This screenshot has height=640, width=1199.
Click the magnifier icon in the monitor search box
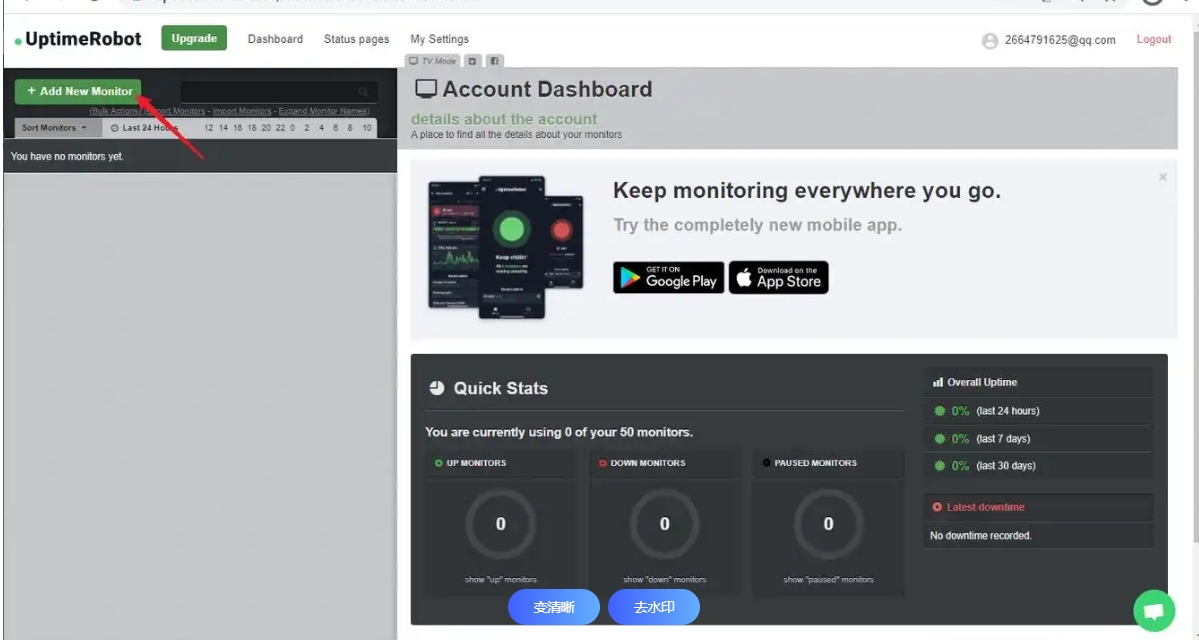coord(363,92)
